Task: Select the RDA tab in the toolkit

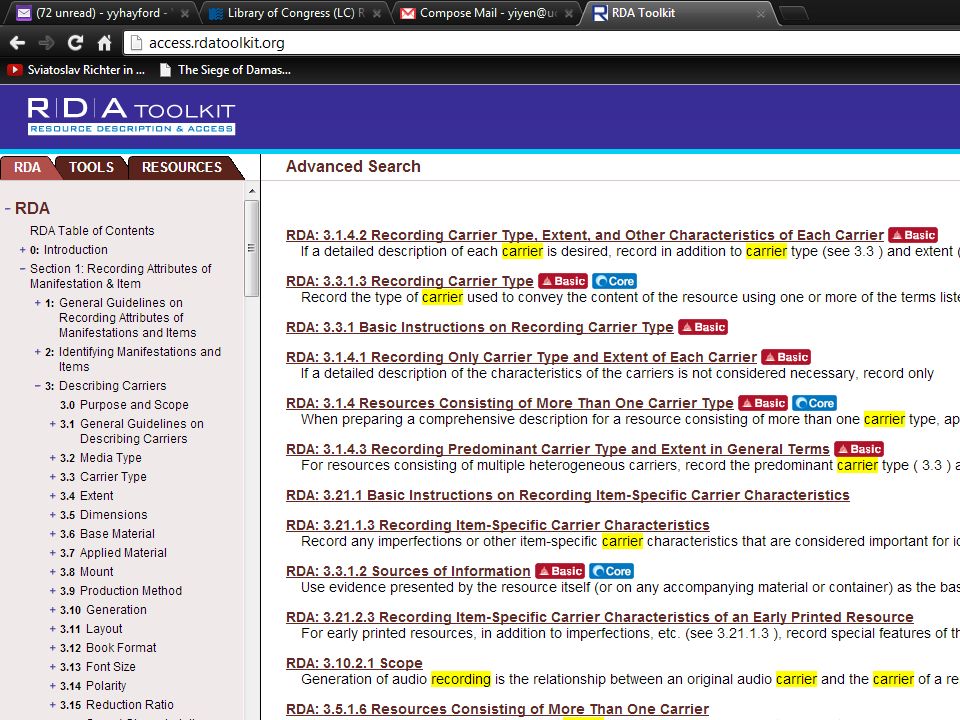Action: coord(28,167)
